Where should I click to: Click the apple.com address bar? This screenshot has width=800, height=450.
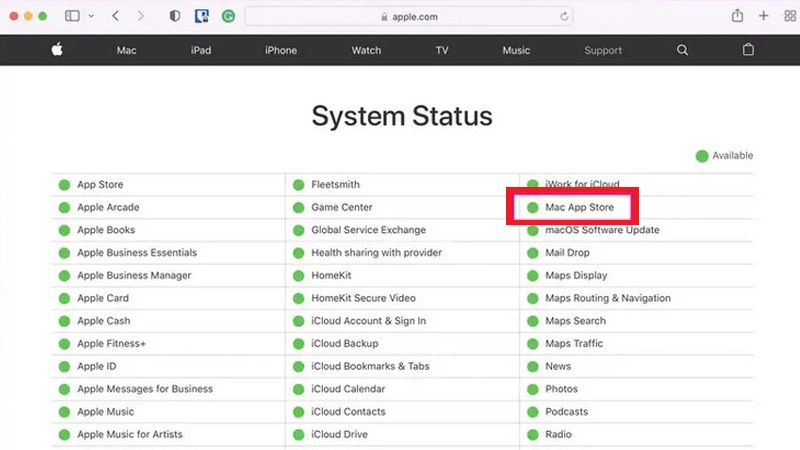(409, 16)
